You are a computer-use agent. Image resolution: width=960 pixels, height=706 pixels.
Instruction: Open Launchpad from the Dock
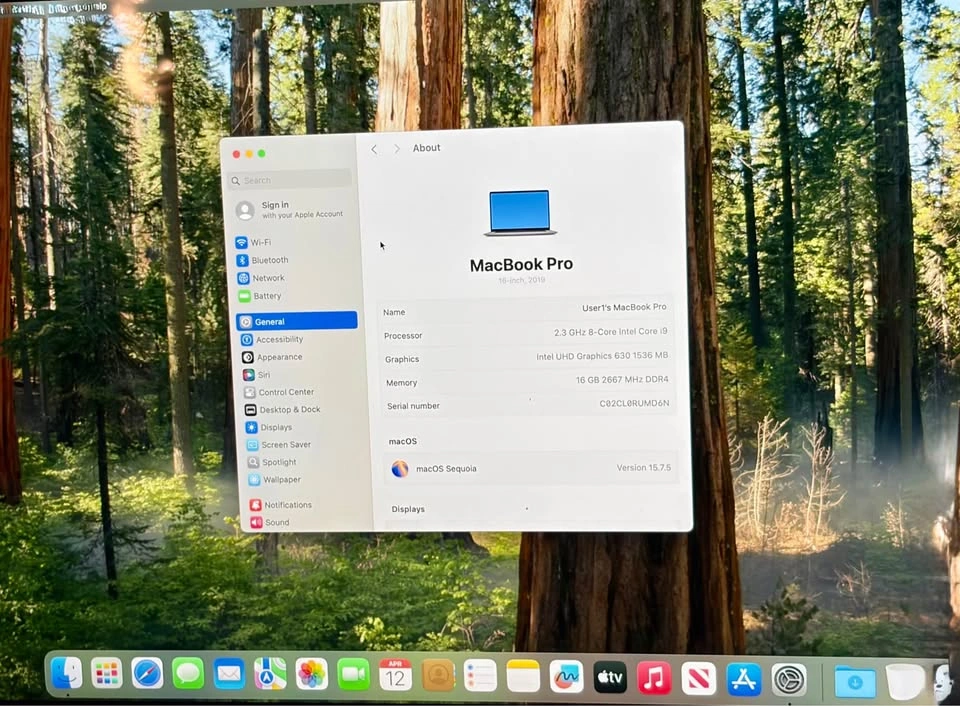pos(107,674)
